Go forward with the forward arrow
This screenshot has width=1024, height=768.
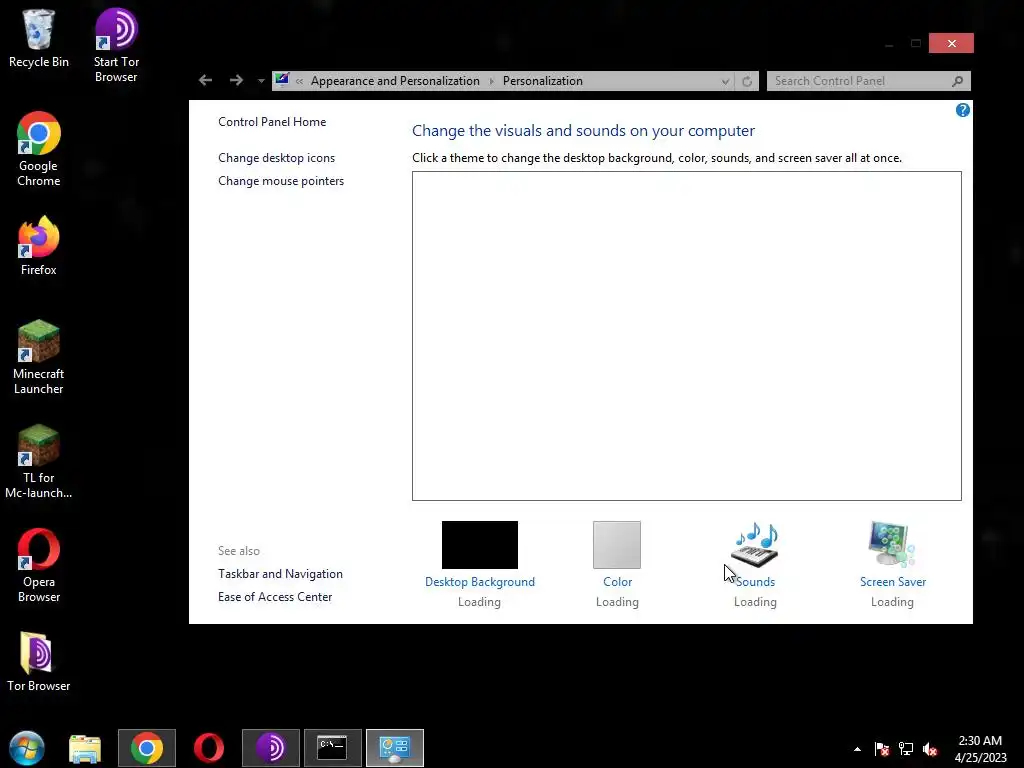[236, 80]
